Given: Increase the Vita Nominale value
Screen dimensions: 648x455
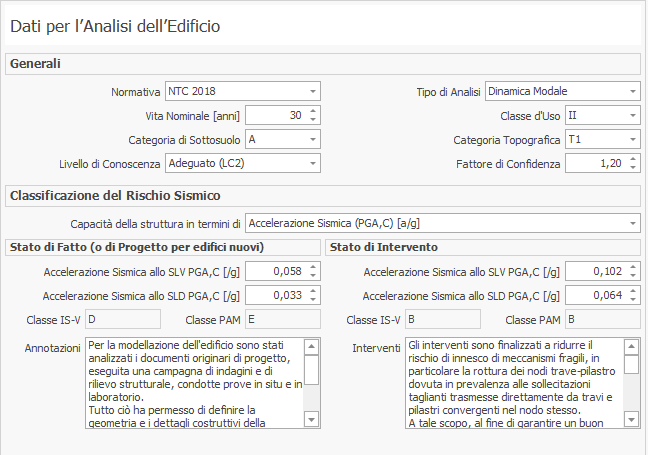Looking at the screenshot, I should (x=313, y=111).
